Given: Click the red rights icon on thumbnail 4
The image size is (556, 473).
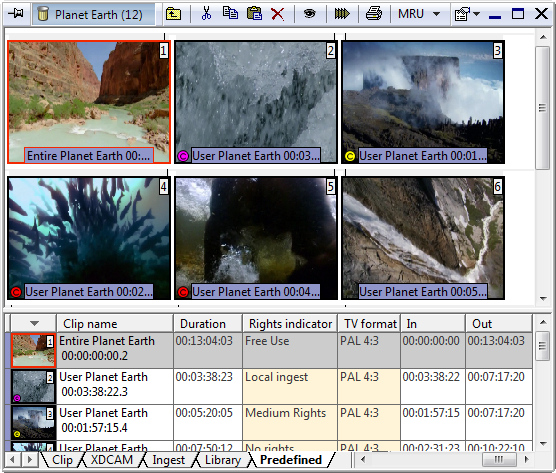Looking at the screenshot, I should (x=16, y=292).
